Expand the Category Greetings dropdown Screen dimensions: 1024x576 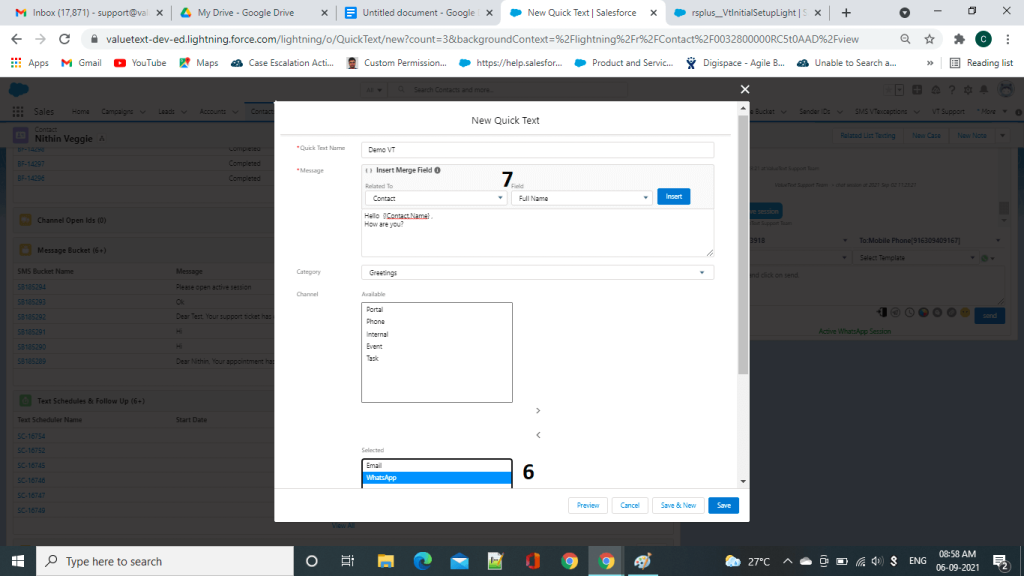[x=537, y=272]
